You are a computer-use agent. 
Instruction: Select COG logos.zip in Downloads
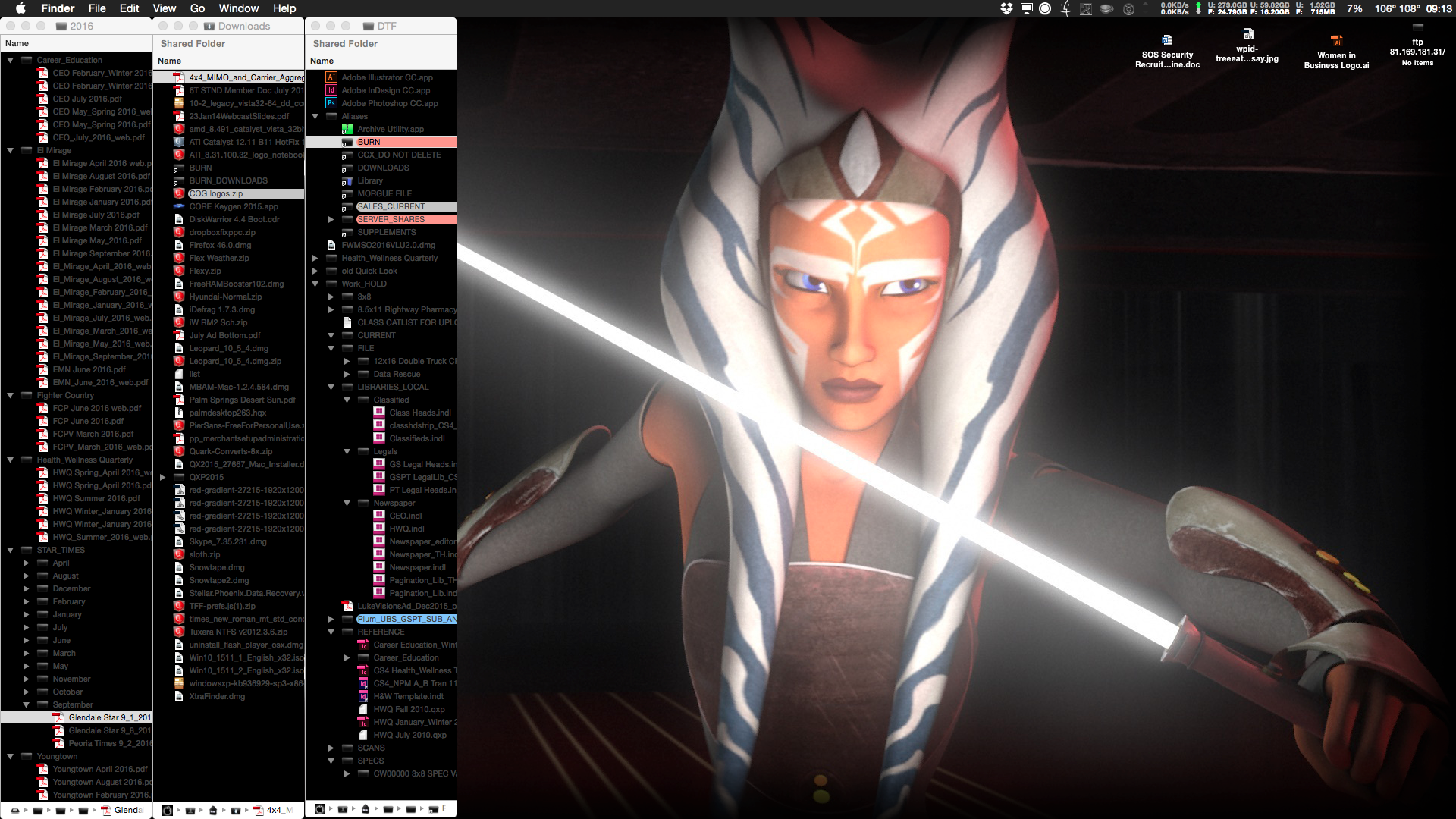click(238, 193)
